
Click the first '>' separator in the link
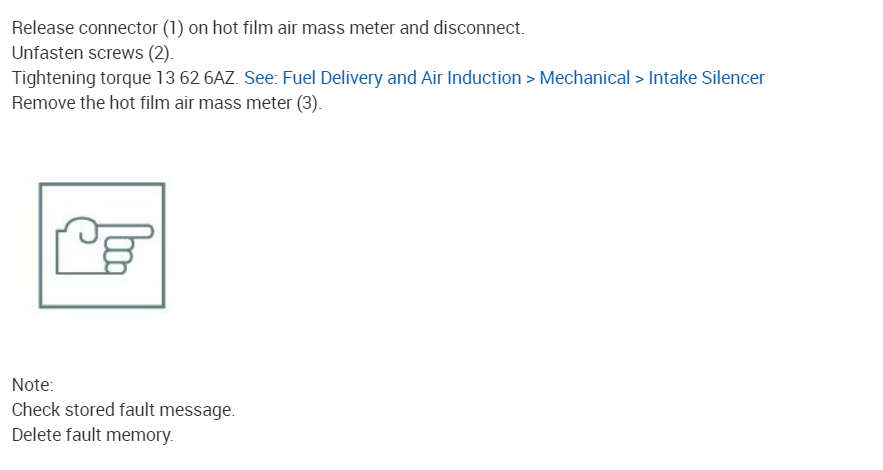(531, 78)
